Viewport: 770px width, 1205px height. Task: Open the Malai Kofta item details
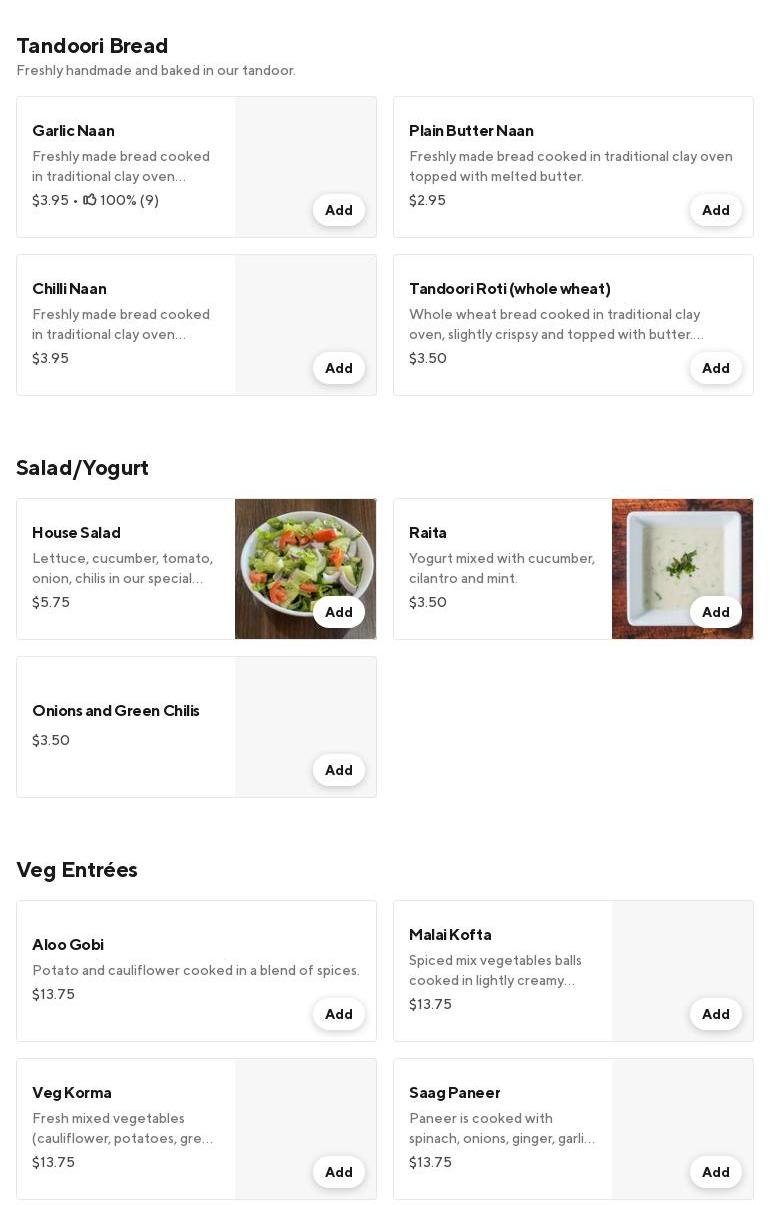(450, 935)
